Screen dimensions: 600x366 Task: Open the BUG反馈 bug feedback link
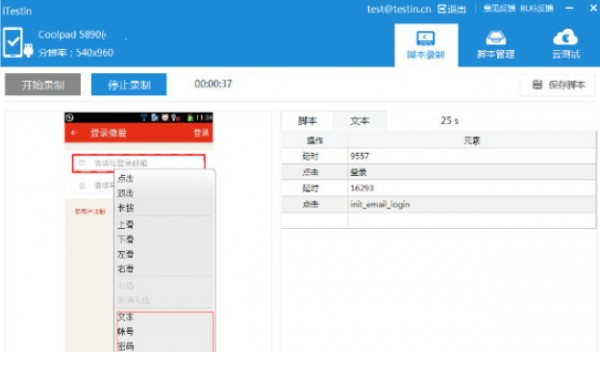click(x=536, y=8)
